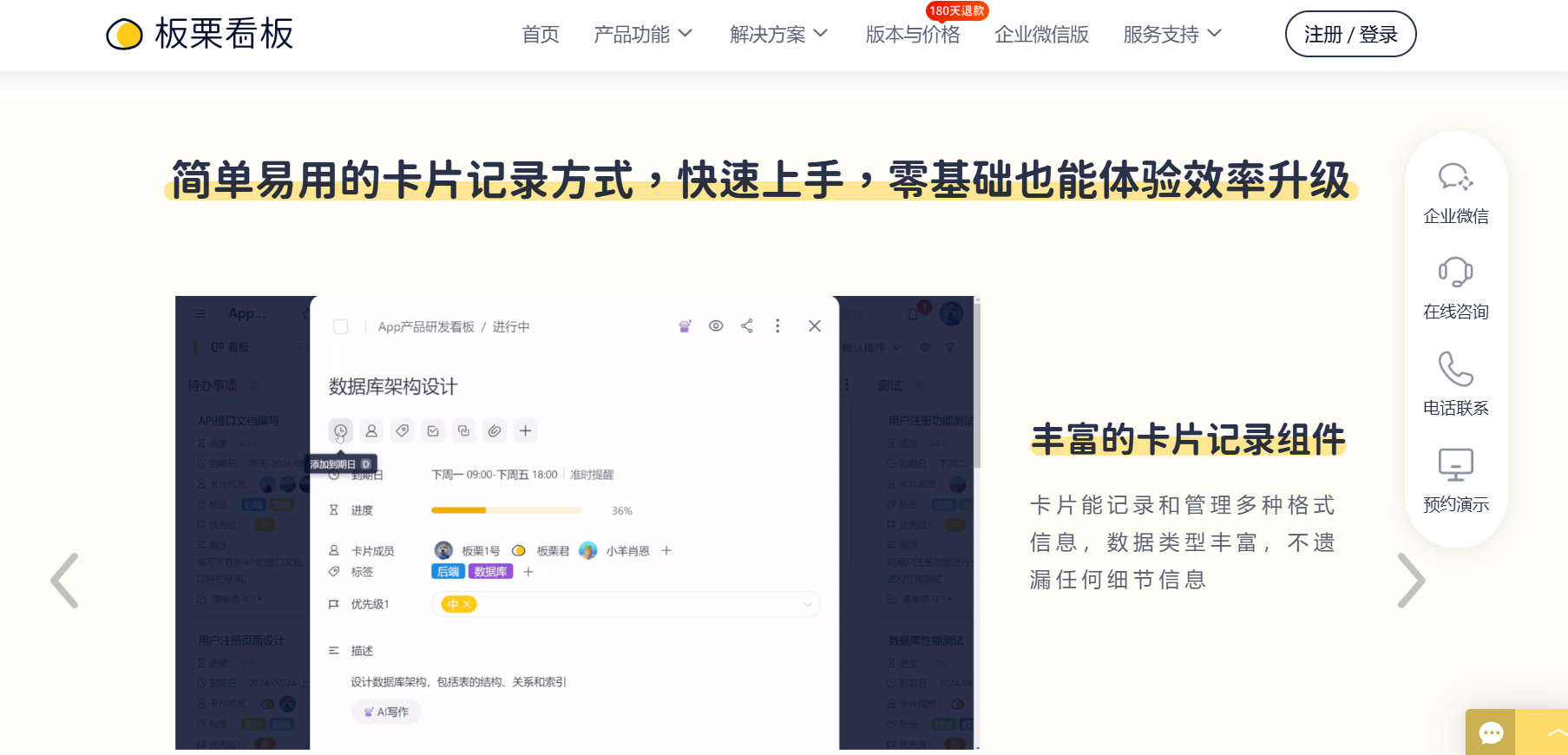Click the blue 后端 tag

449,572
